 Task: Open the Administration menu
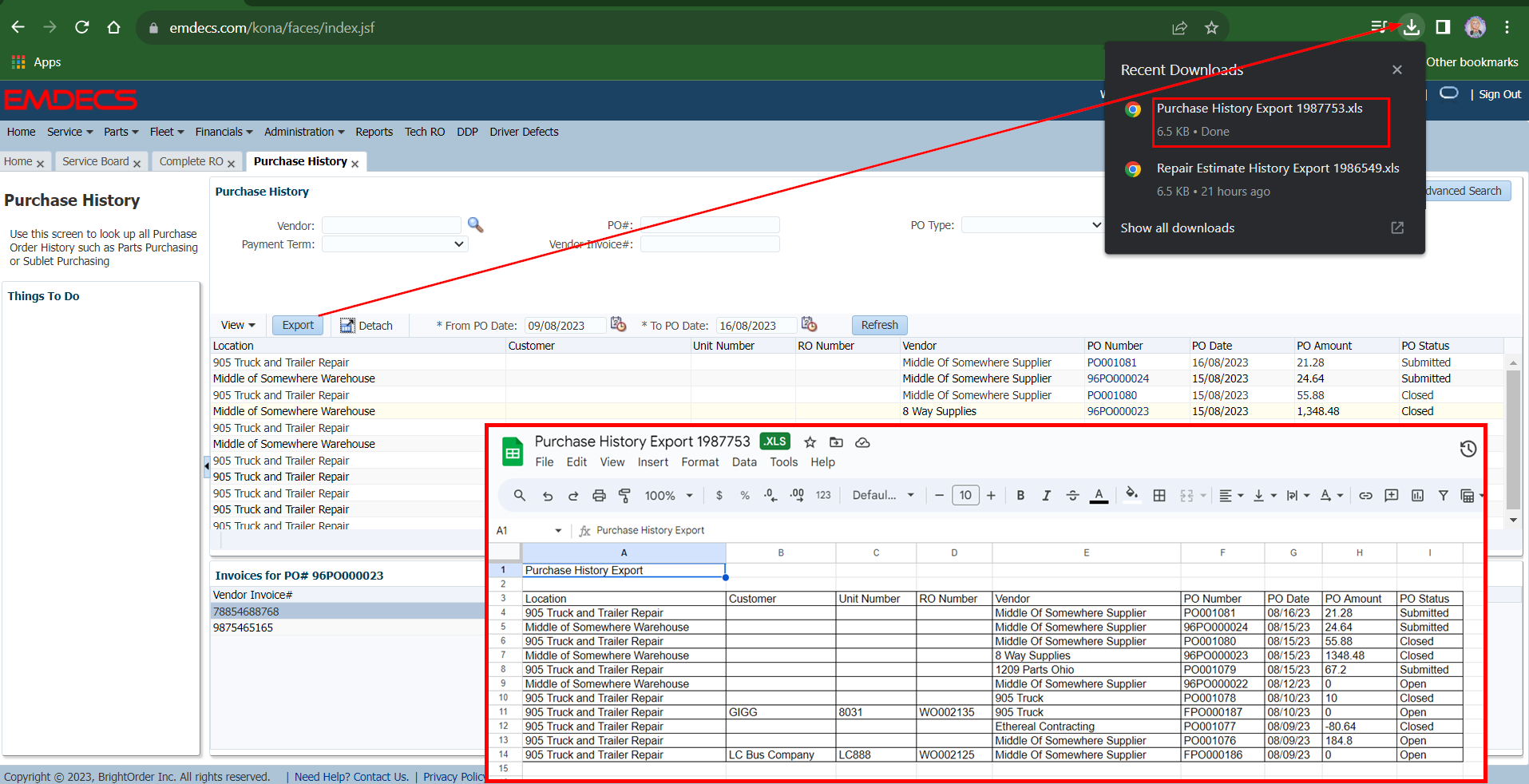tap(304, 132)
